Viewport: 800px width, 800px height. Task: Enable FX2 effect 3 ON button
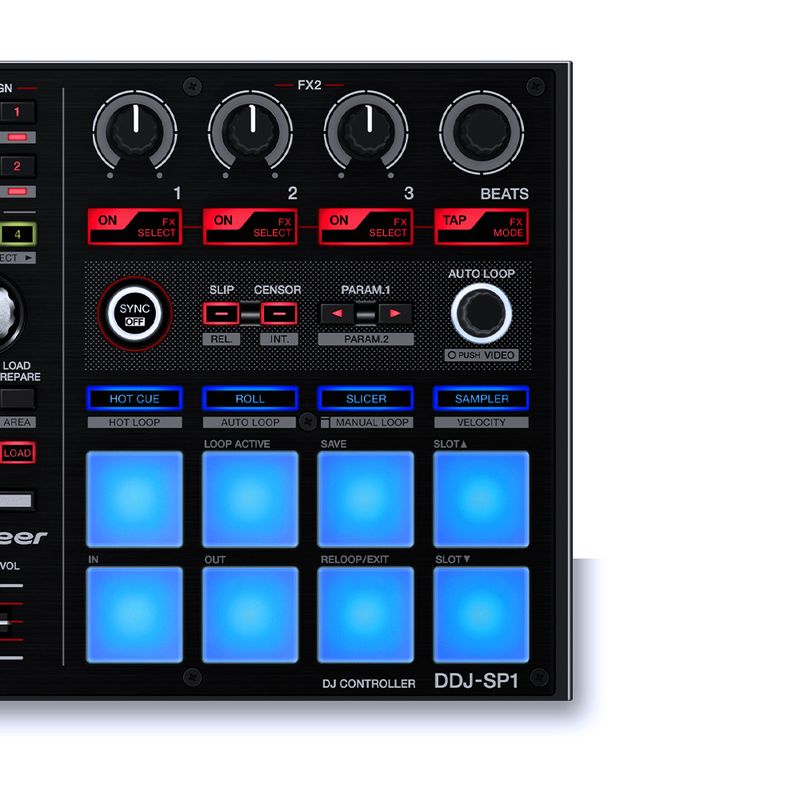pos(366,227)
